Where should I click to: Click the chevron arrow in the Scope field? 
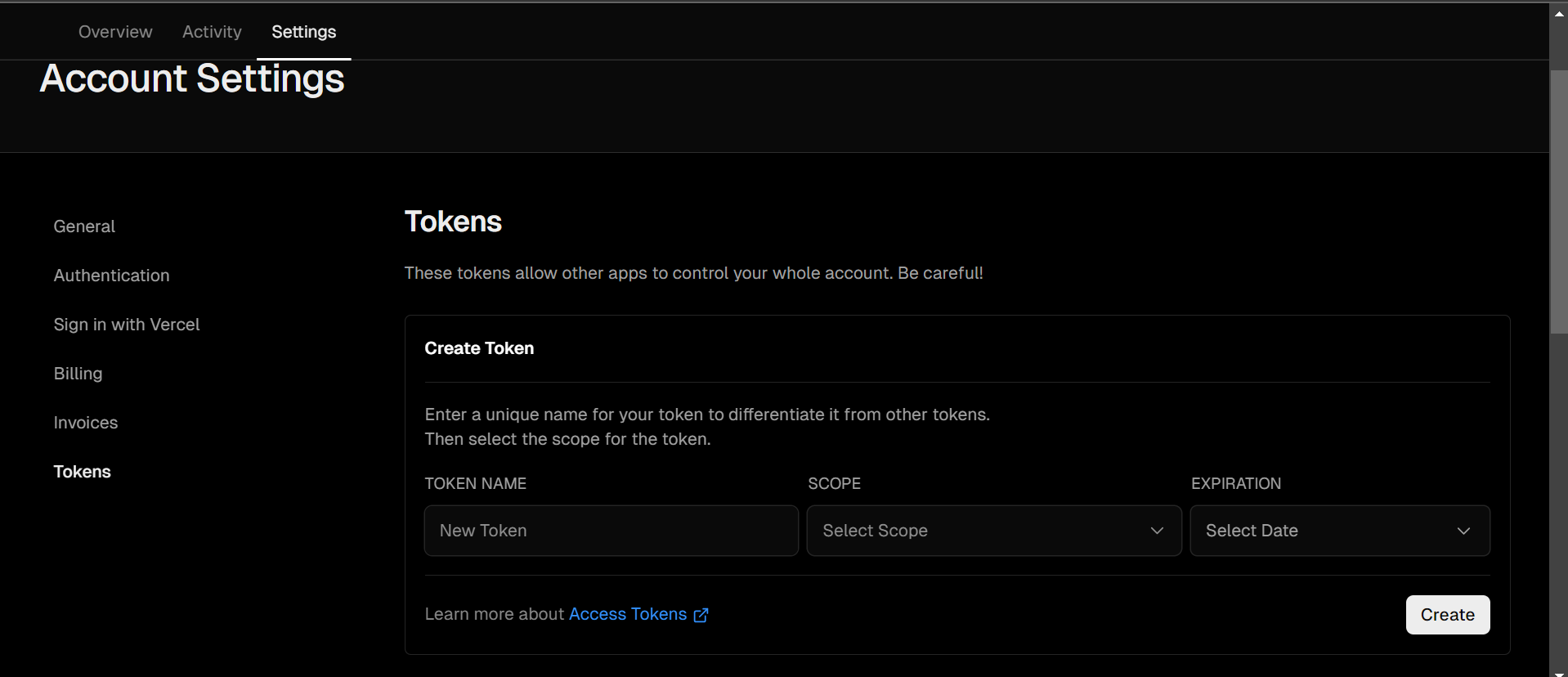[x=1157, y=531]
